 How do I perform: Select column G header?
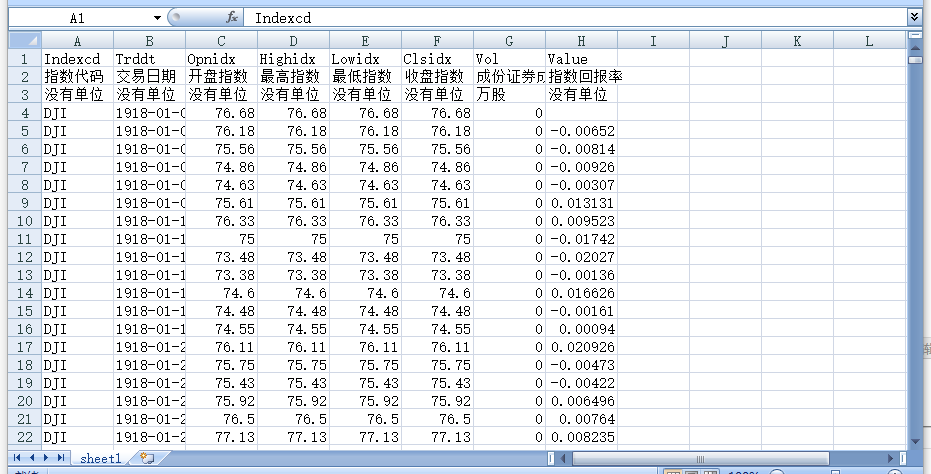pos(509,40)
